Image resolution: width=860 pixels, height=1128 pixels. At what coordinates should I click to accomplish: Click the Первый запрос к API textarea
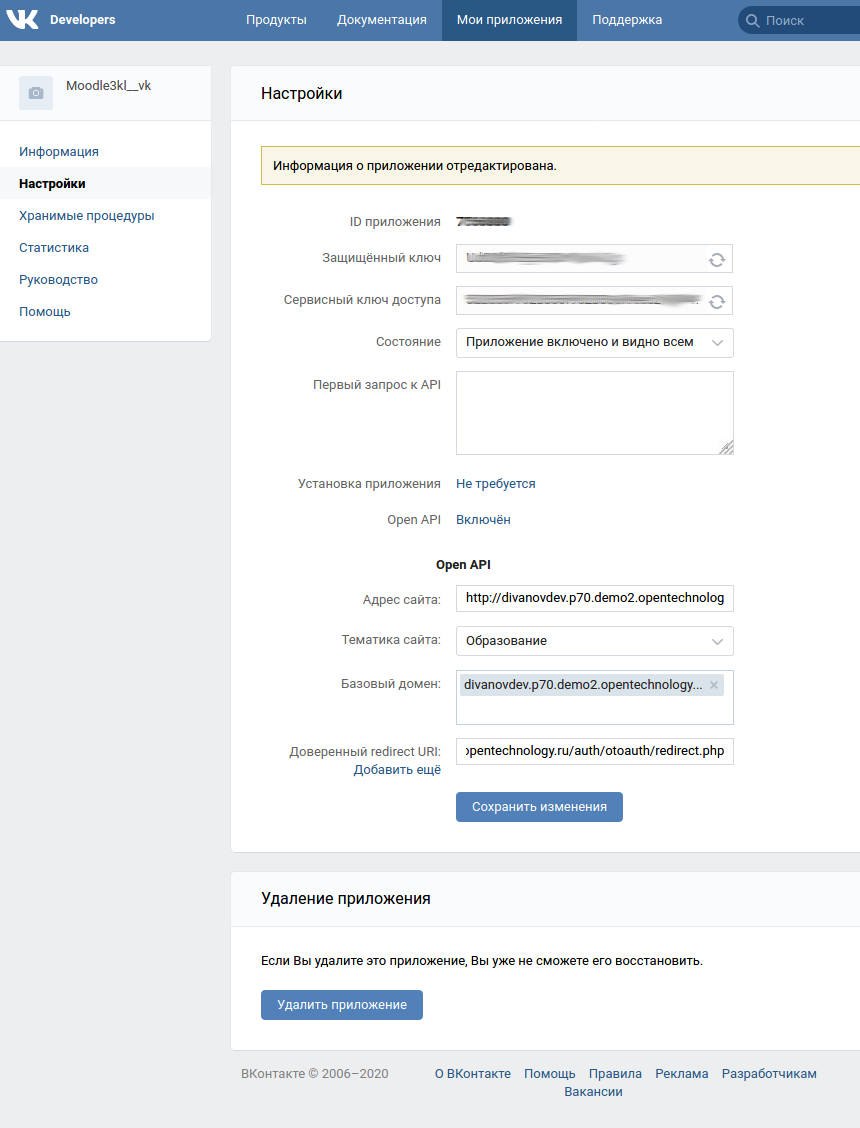(x=594, y=413)
